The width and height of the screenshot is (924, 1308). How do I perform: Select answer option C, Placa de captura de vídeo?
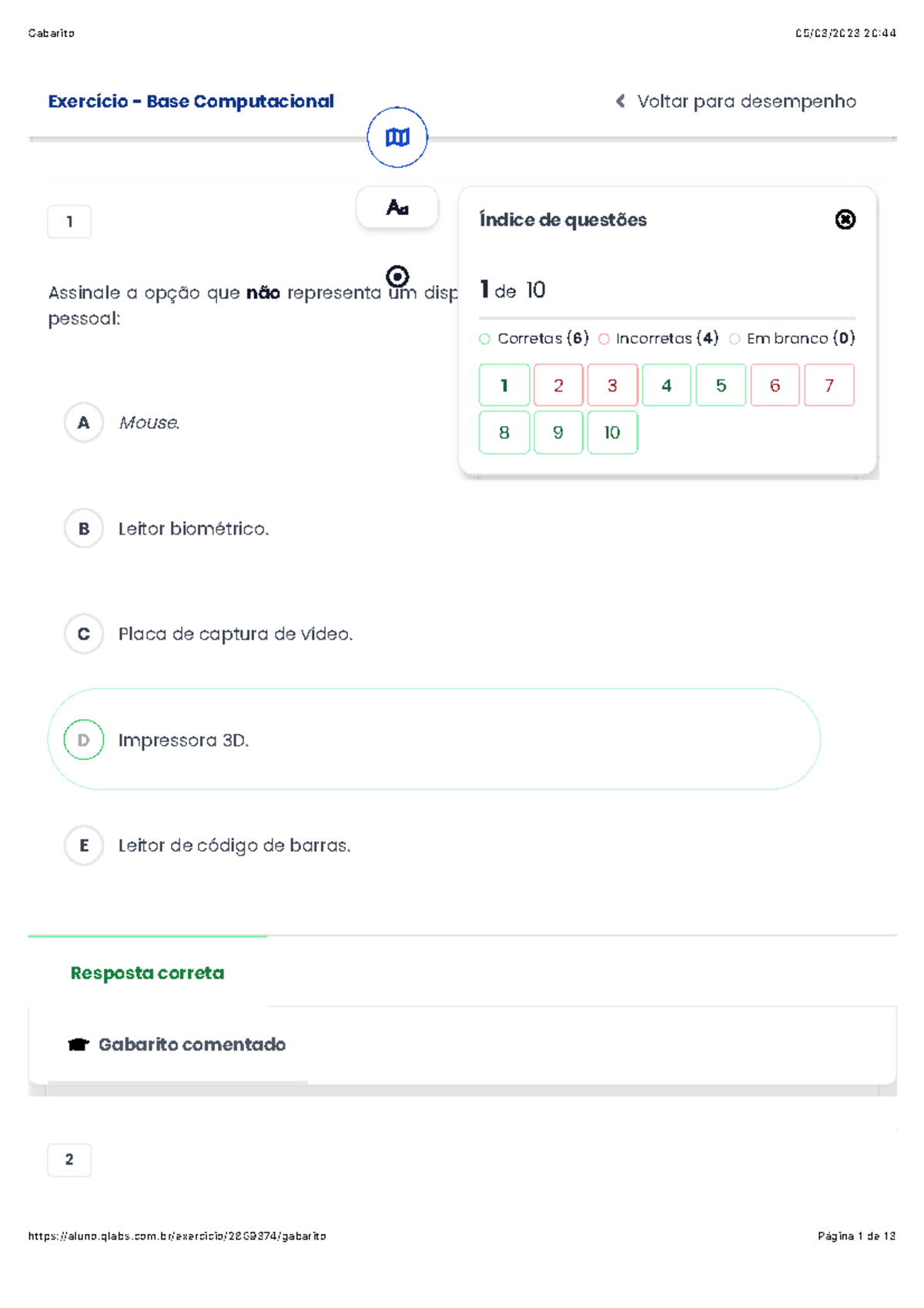coord(82,633)
